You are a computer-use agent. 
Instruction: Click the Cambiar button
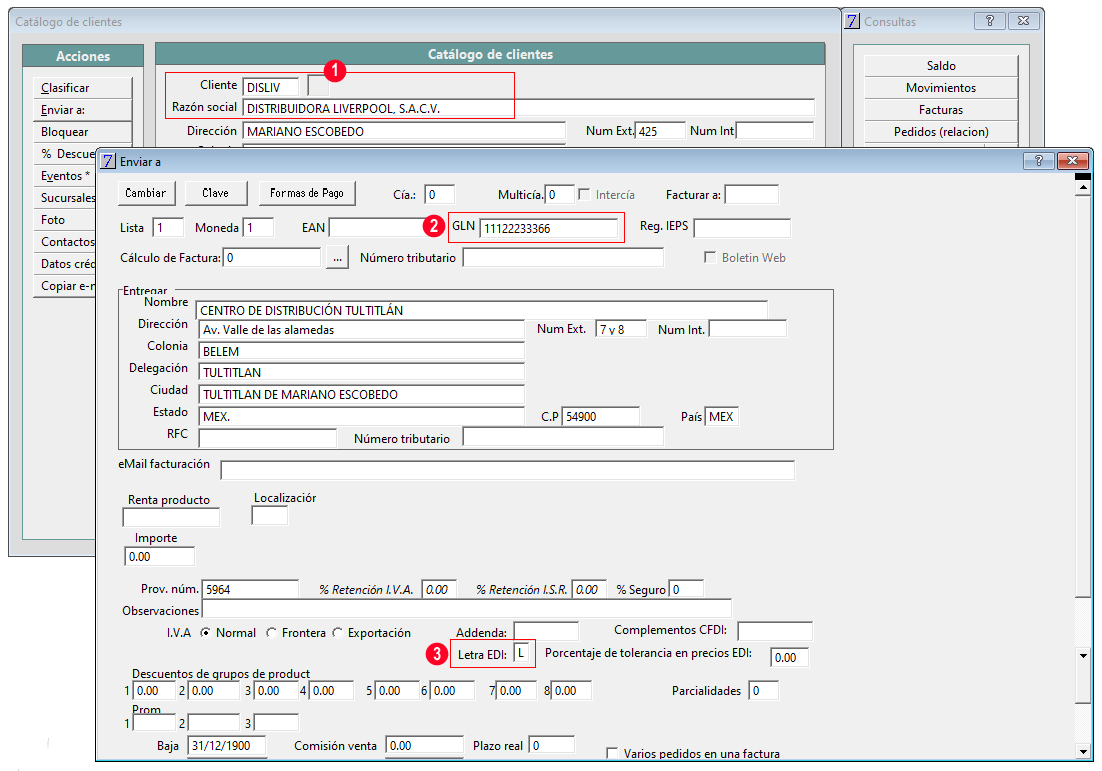tap(145, 193)
